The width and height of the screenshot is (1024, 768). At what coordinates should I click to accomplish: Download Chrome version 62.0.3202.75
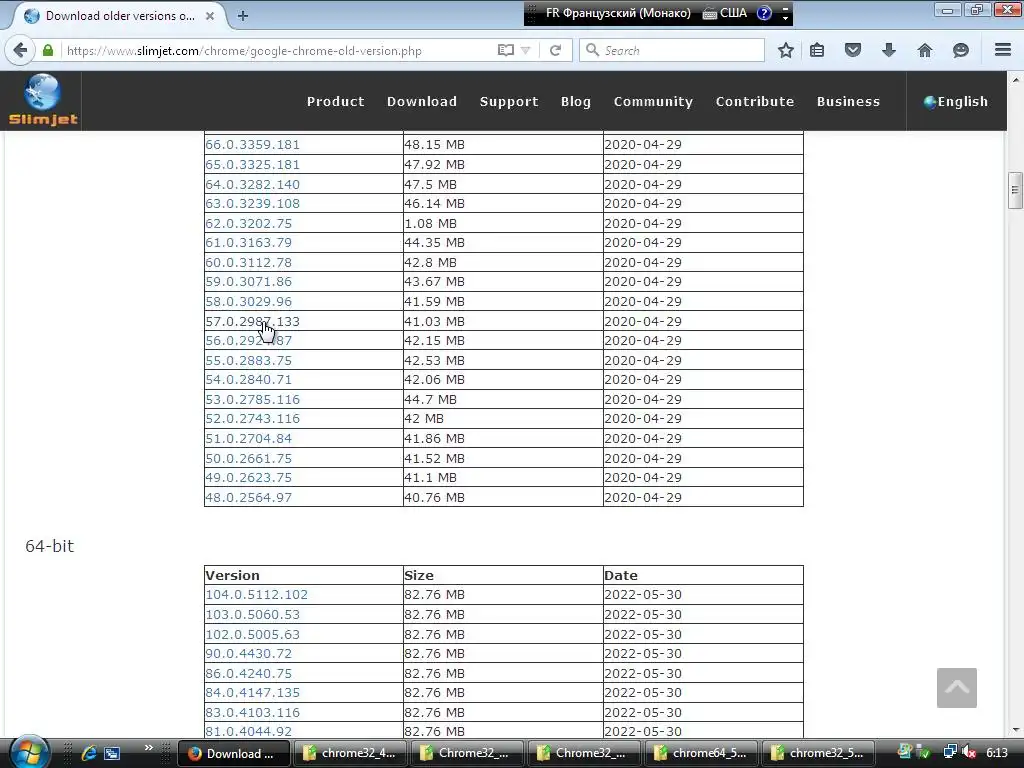coord(249,223)
